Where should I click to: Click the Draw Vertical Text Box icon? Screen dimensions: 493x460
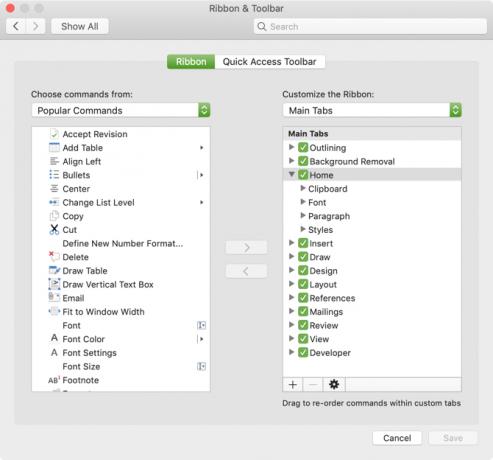pyautogui.click(x=54, y=284)
